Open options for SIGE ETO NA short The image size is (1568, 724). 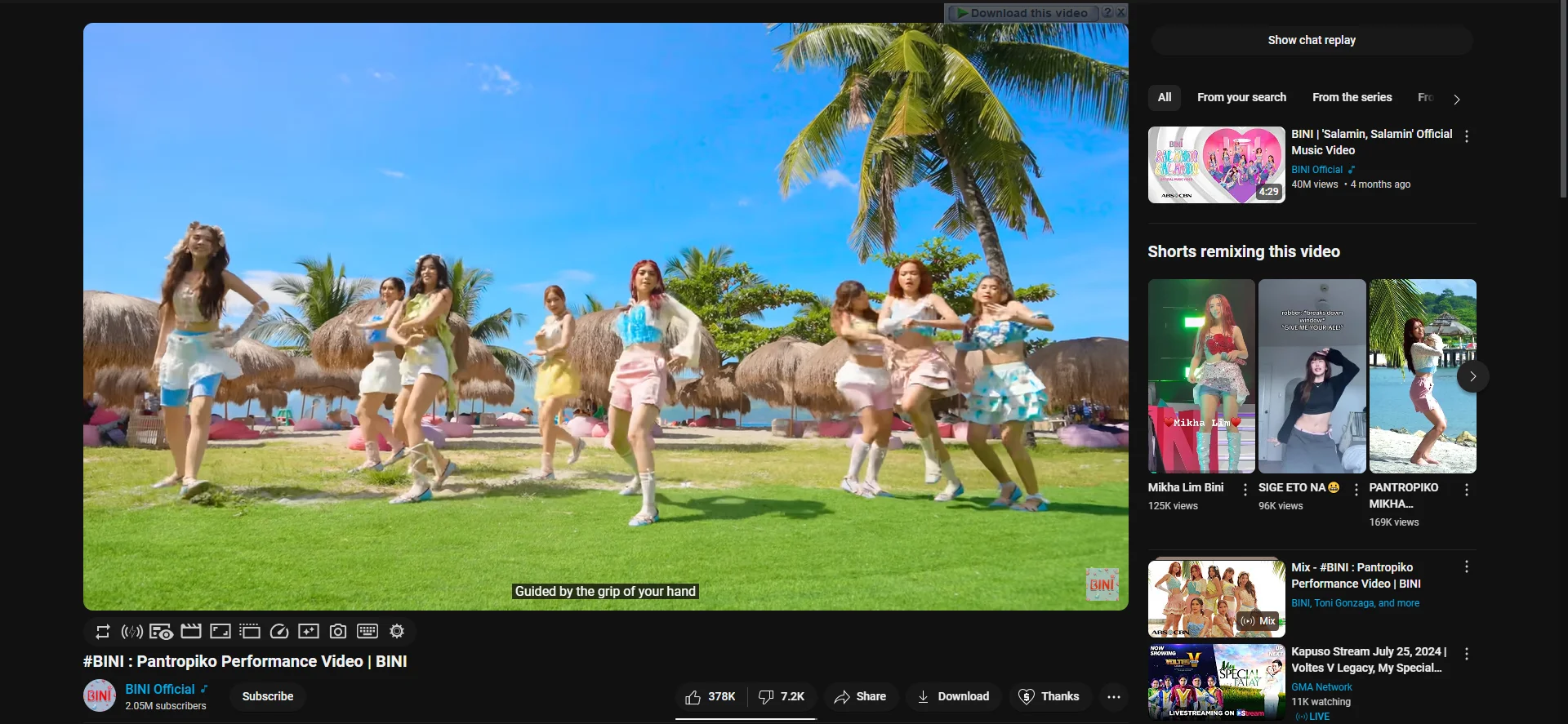(1356, 490)
